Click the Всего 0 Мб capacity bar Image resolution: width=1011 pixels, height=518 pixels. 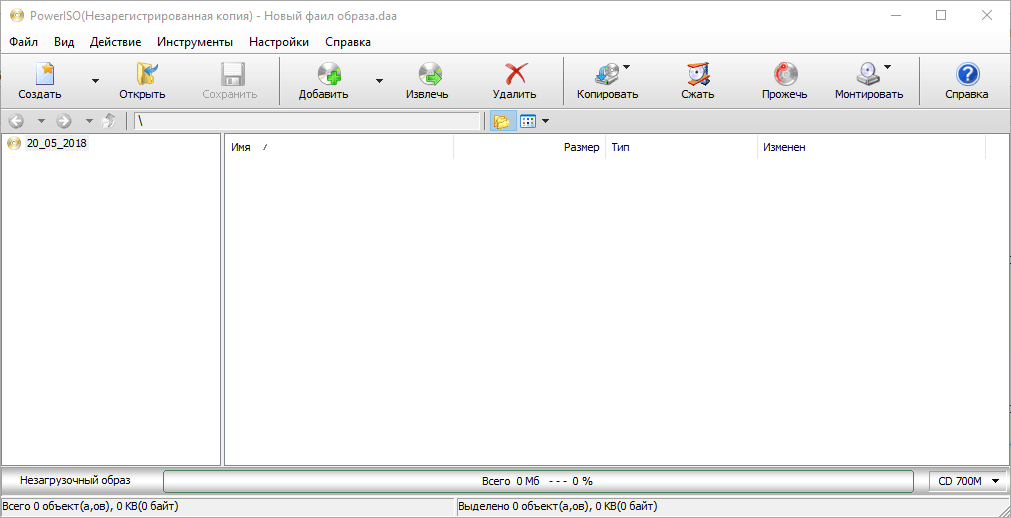(538, 481)
